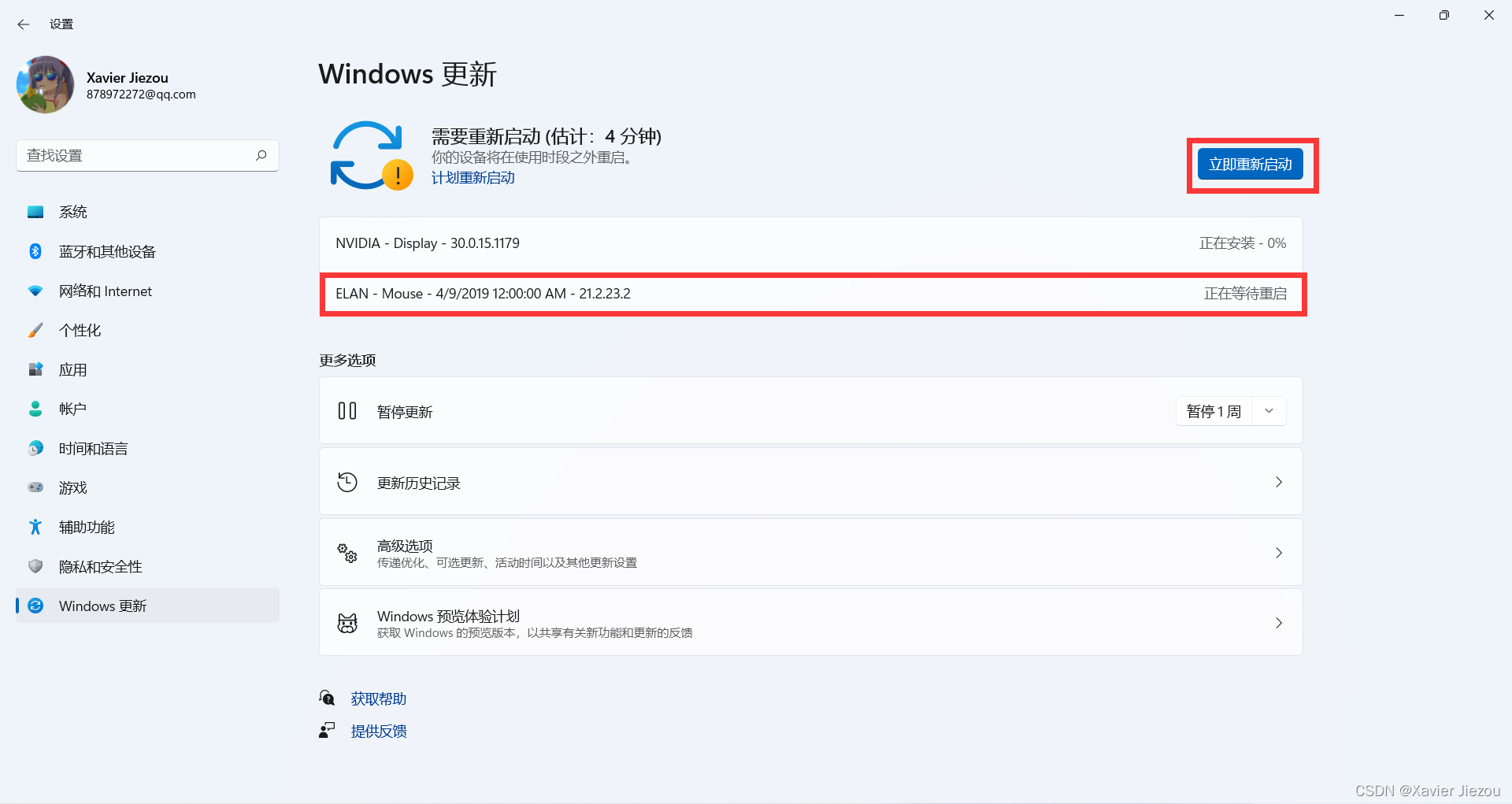Viewport: 1512px width, 804px height.
Task: Click the 更多选项 section label
Action: 347,360
